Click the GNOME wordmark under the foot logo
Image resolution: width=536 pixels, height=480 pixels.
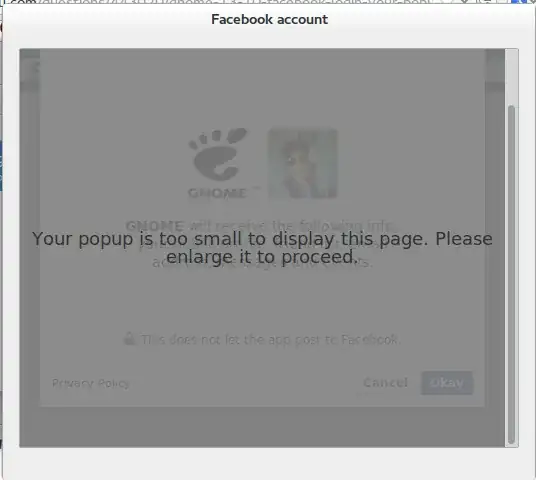pos(217,193)
